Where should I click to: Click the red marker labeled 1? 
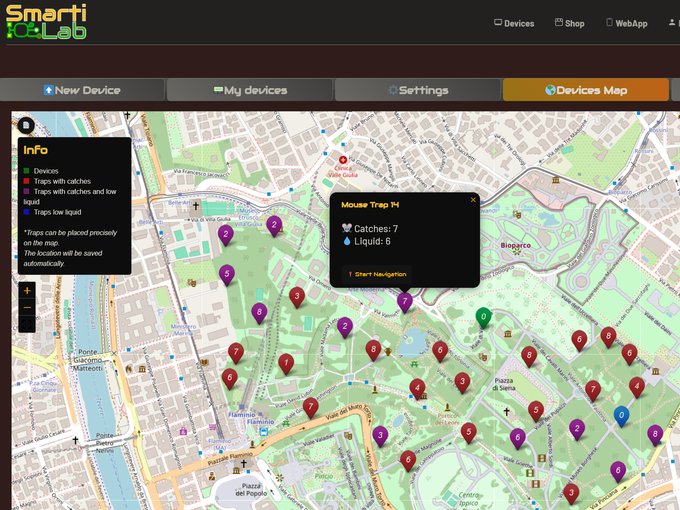[x=286, y=362]
